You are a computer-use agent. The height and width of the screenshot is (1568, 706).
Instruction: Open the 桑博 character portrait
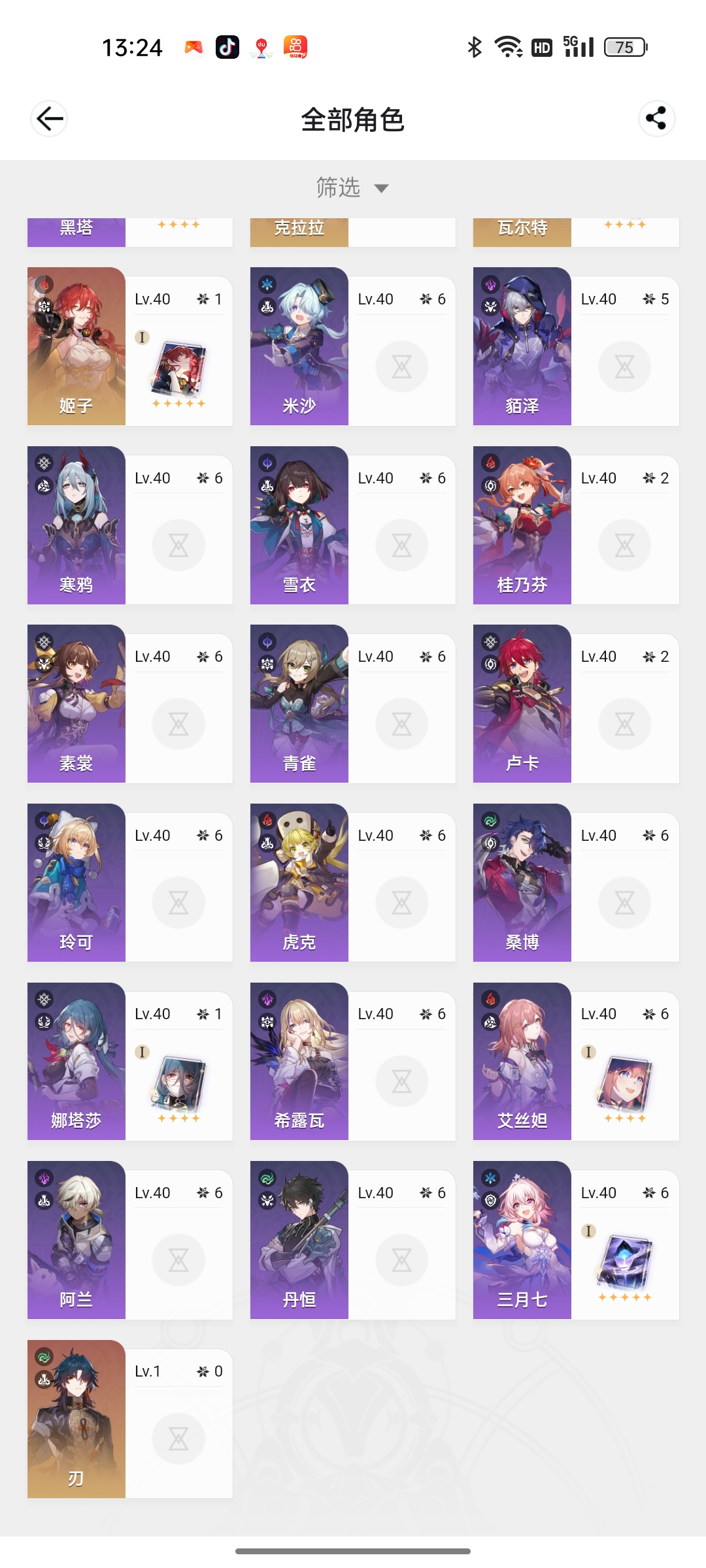click(x=522, y=883)
